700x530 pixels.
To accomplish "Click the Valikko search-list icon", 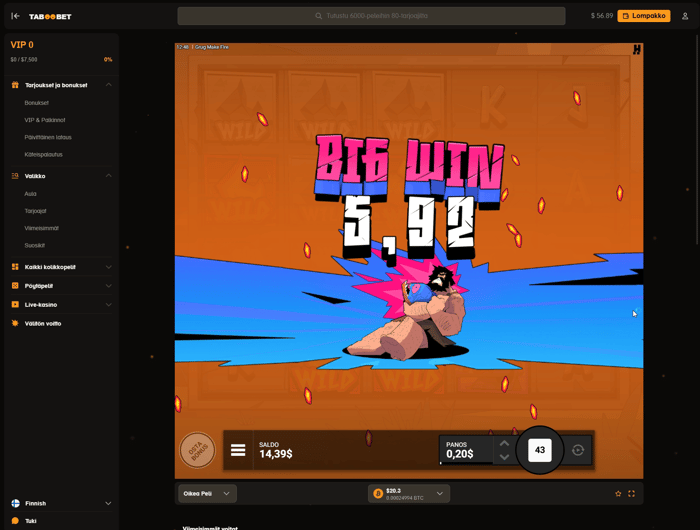I will (x=15, y=176).
